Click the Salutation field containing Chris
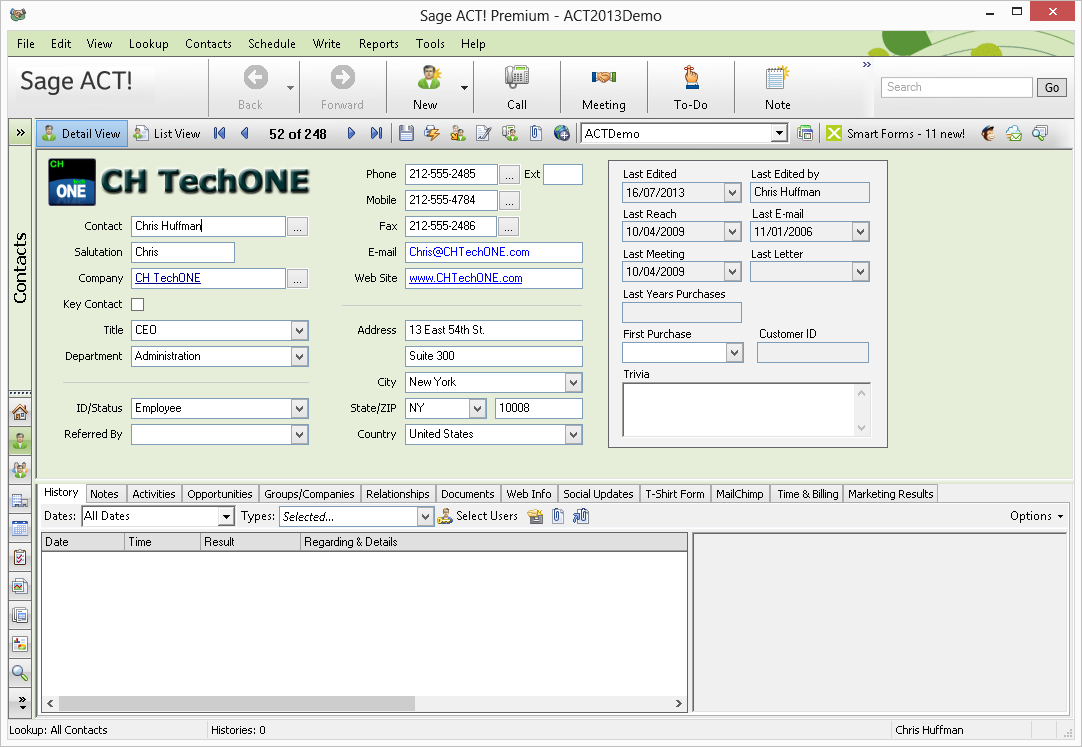 click(x=183, y=252)
